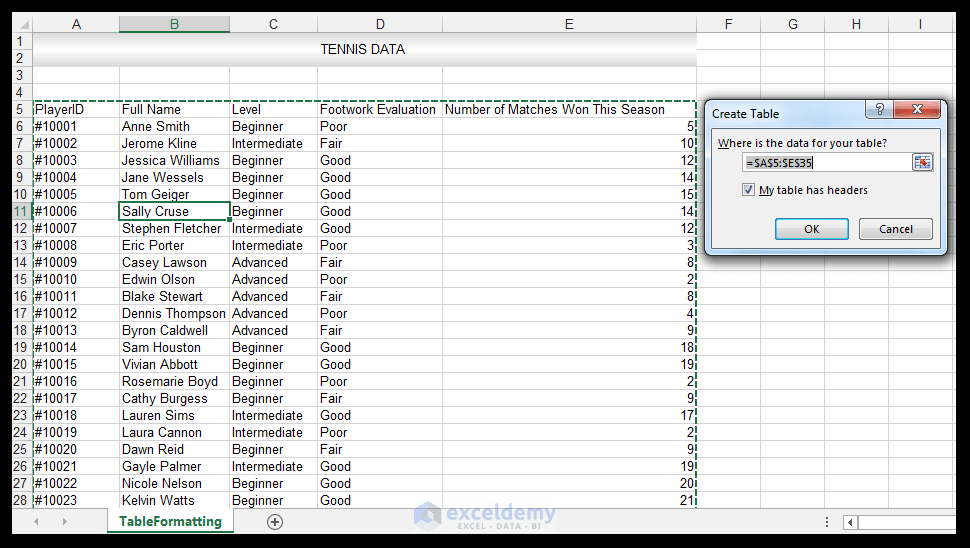The width and height of the screenshot is (970, 548).
Task: Select cell containing Dawn Reid
Action: coord(174,450)
